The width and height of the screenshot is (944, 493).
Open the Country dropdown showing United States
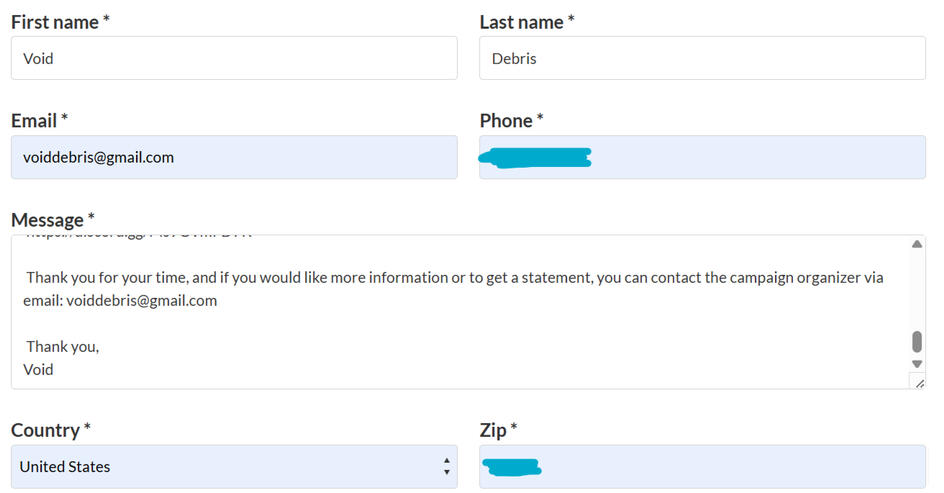[x=233, y=466]
